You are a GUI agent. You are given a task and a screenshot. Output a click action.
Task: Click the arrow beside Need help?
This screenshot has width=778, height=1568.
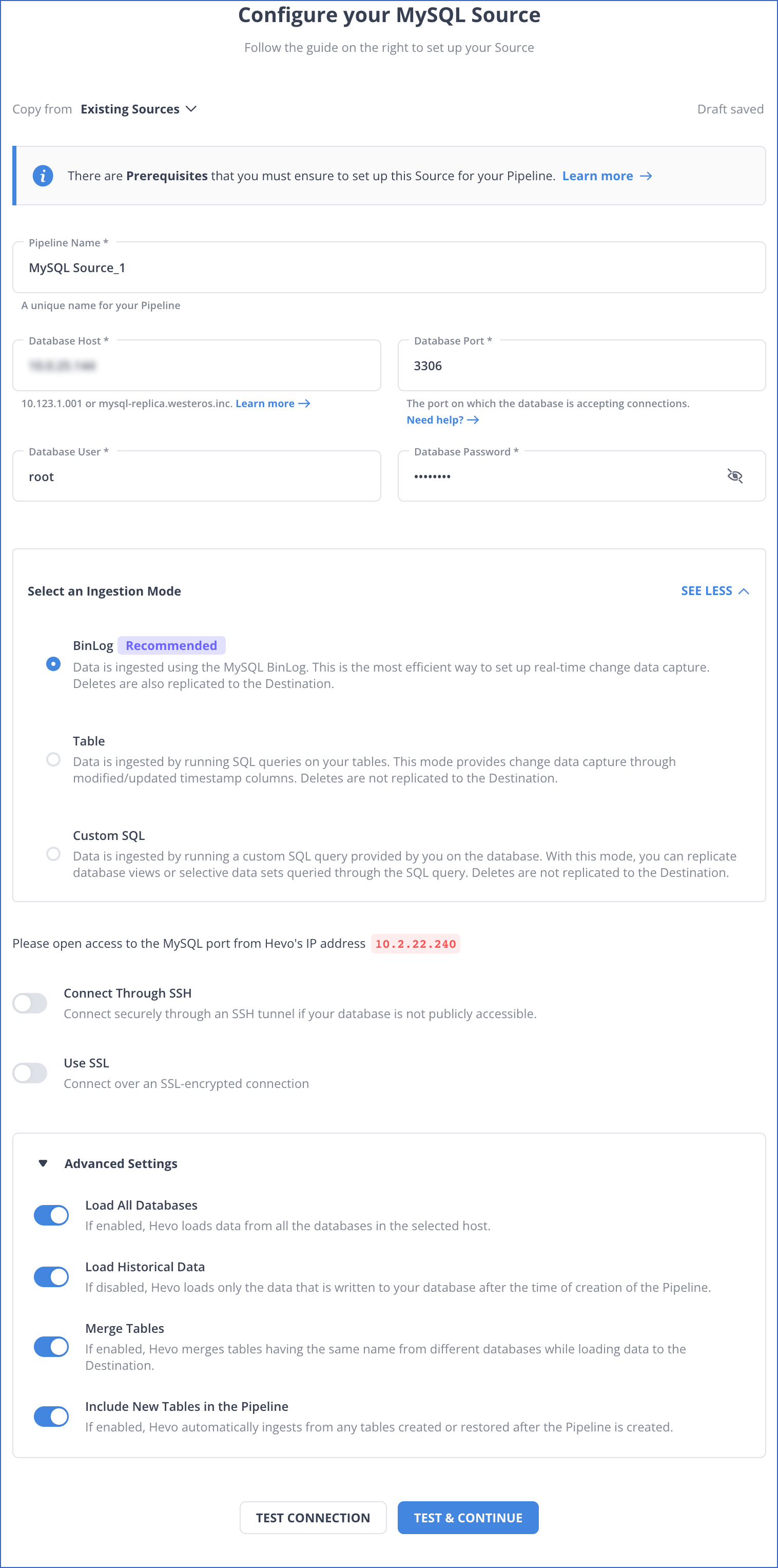pos(473,420)
